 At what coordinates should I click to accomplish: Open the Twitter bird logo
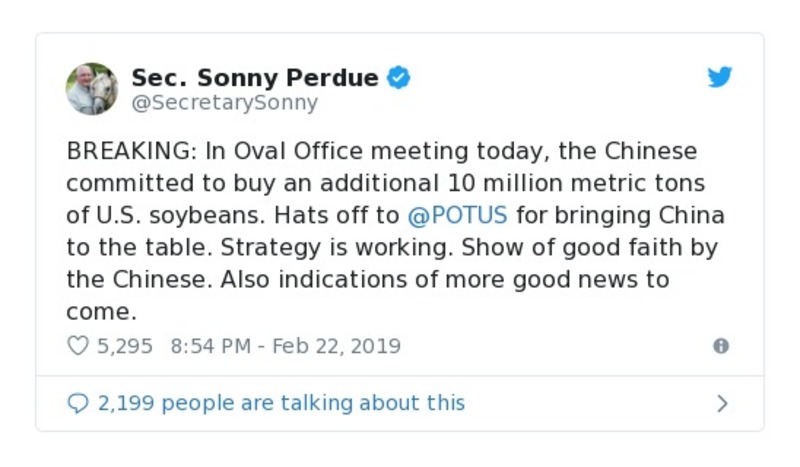[x=720, y=78]
